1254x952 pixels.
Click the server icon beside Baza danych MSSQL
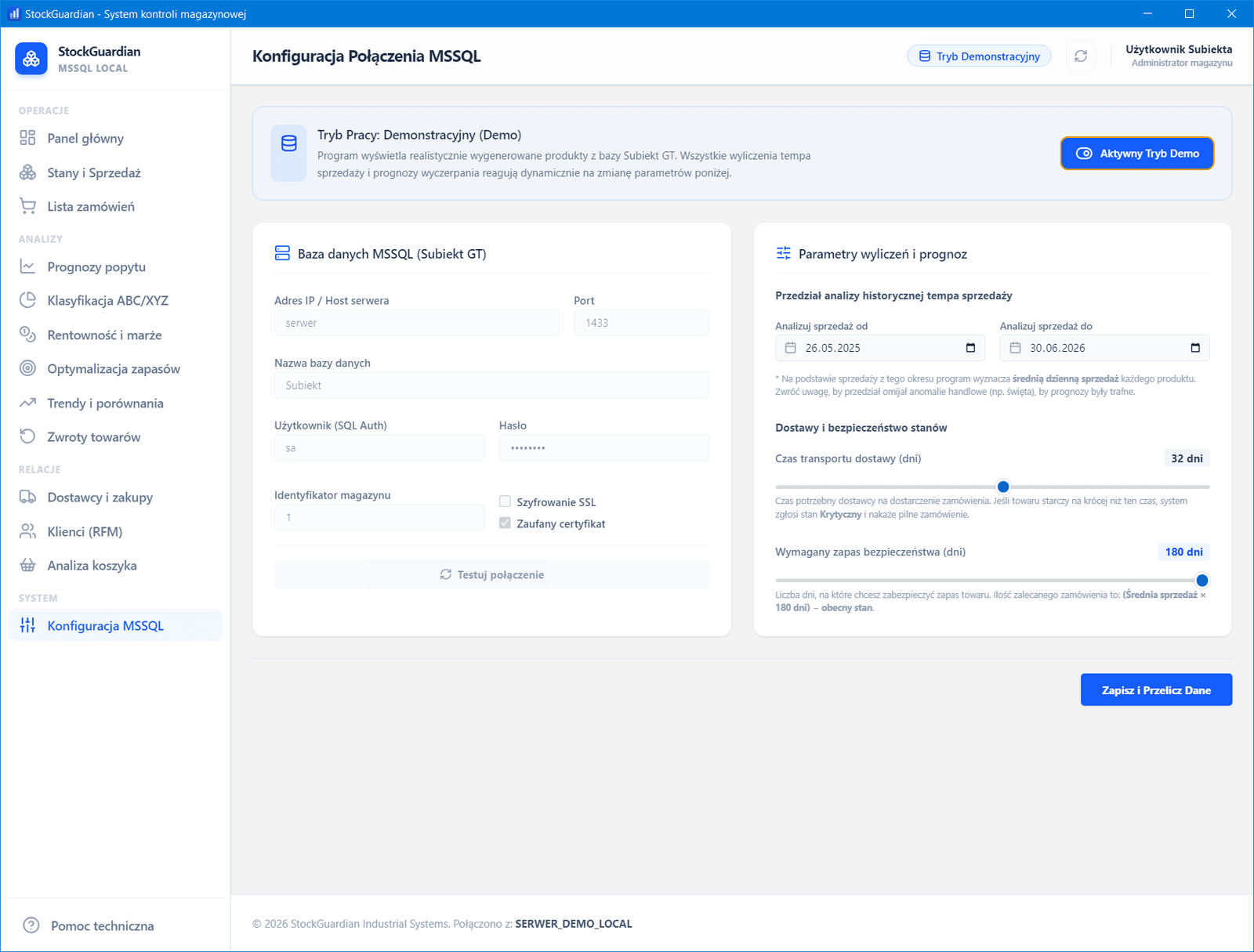282,253
